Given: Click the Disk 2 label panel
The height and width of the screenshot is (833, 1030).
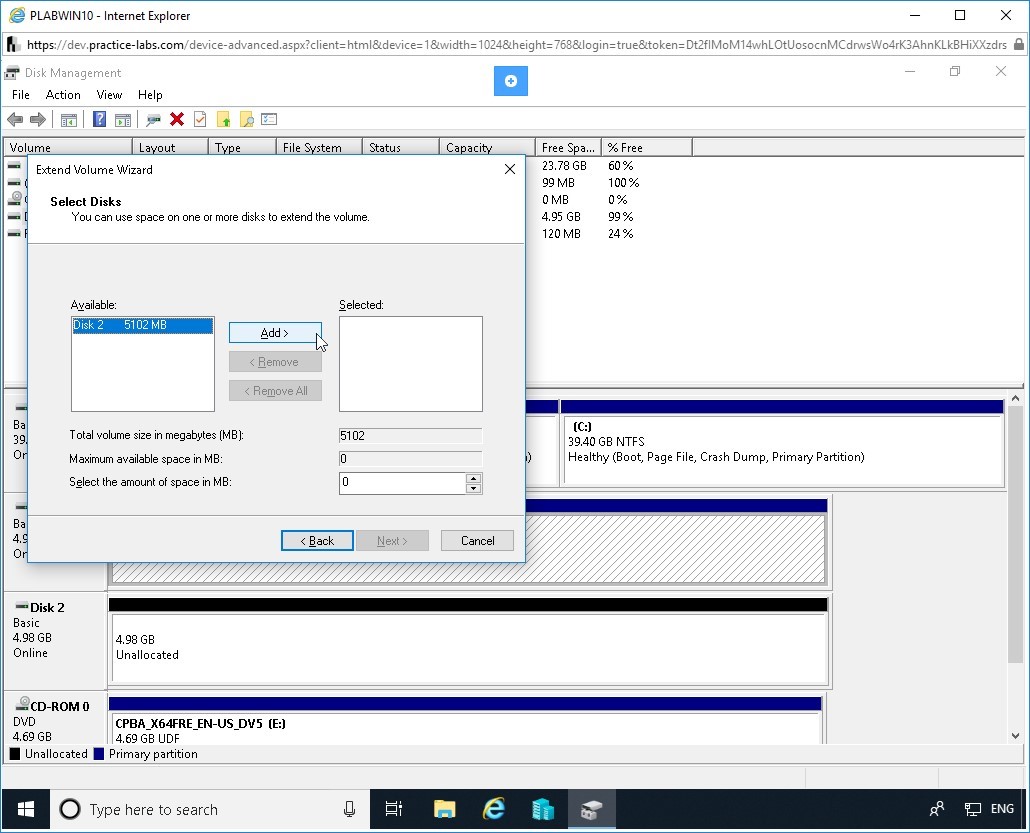Looking at the screenshot, I should point(55,640).
